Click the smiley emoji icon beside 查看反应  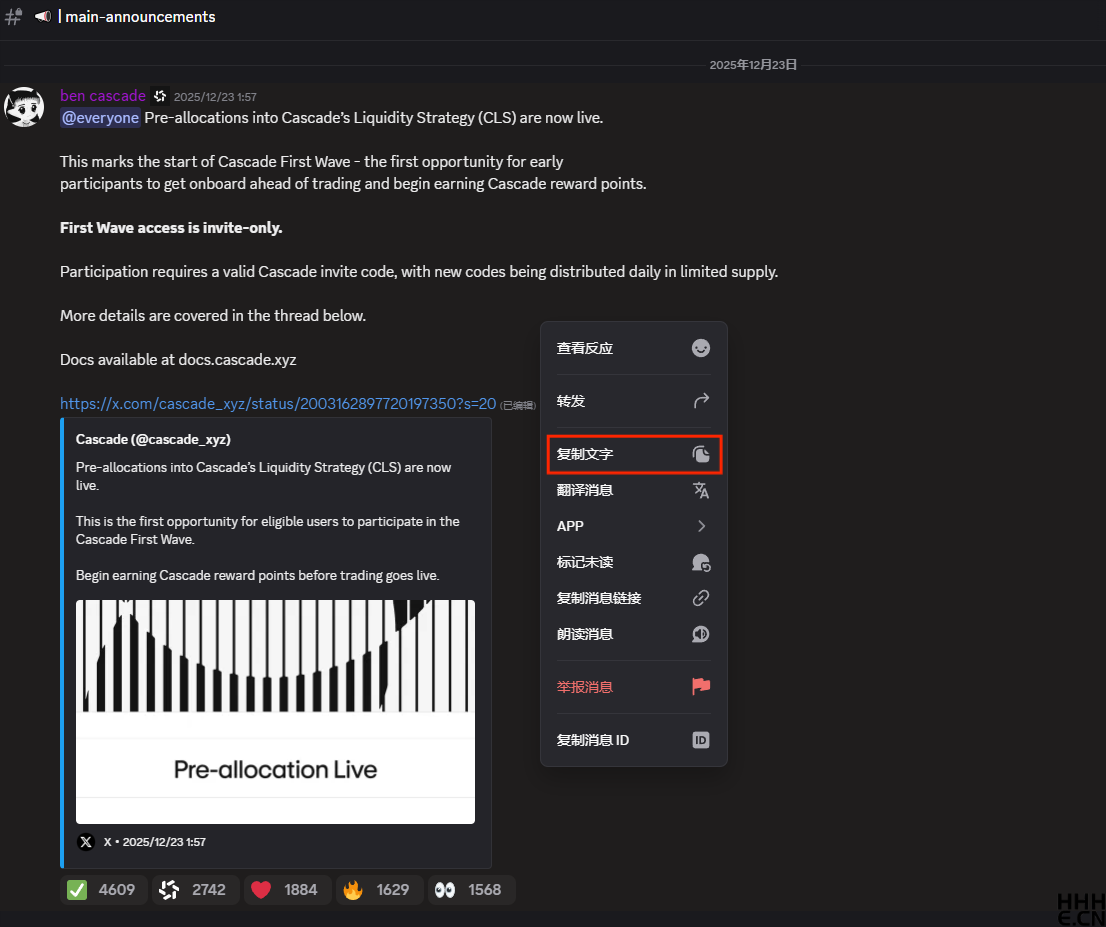point(701,347)
